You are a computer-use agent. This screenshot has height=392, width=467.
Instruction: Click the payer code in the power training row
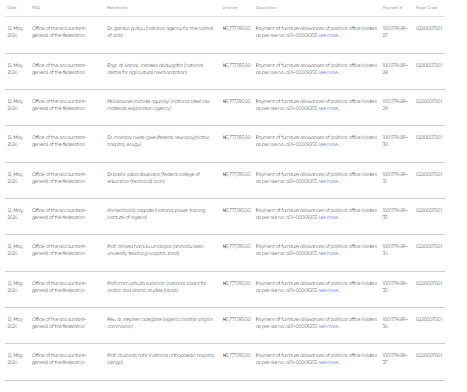click(x=429, y=210)
